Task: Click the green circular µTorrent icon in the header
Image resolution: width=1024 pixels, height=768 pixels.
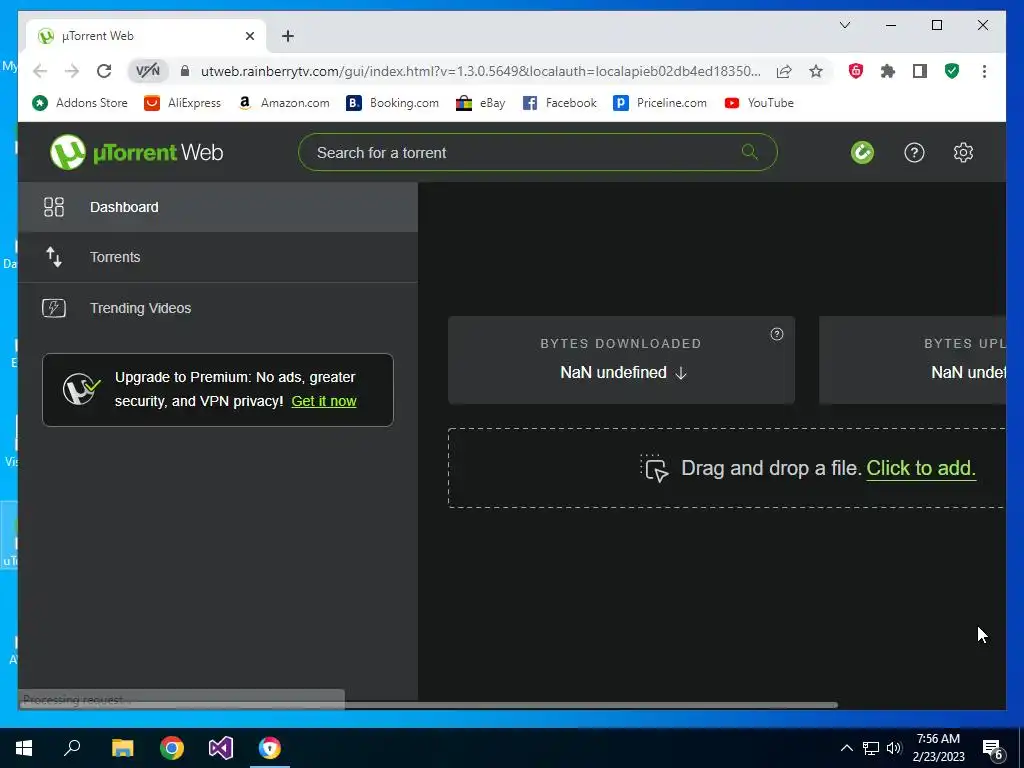Action: tap(862, 152)
